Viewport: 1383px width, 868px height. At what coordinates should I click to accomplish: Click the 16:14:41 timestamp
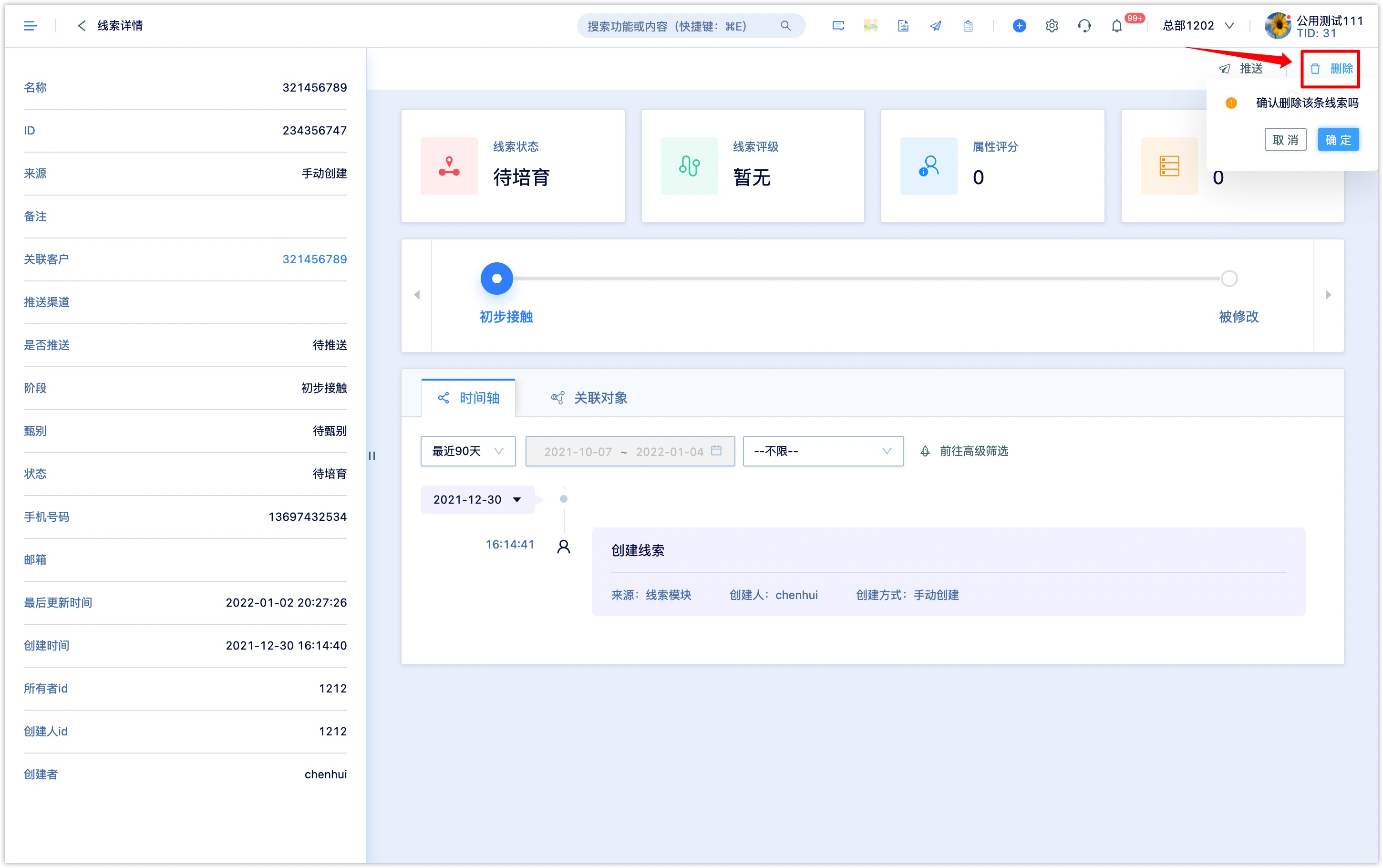(x=510, y=544)
